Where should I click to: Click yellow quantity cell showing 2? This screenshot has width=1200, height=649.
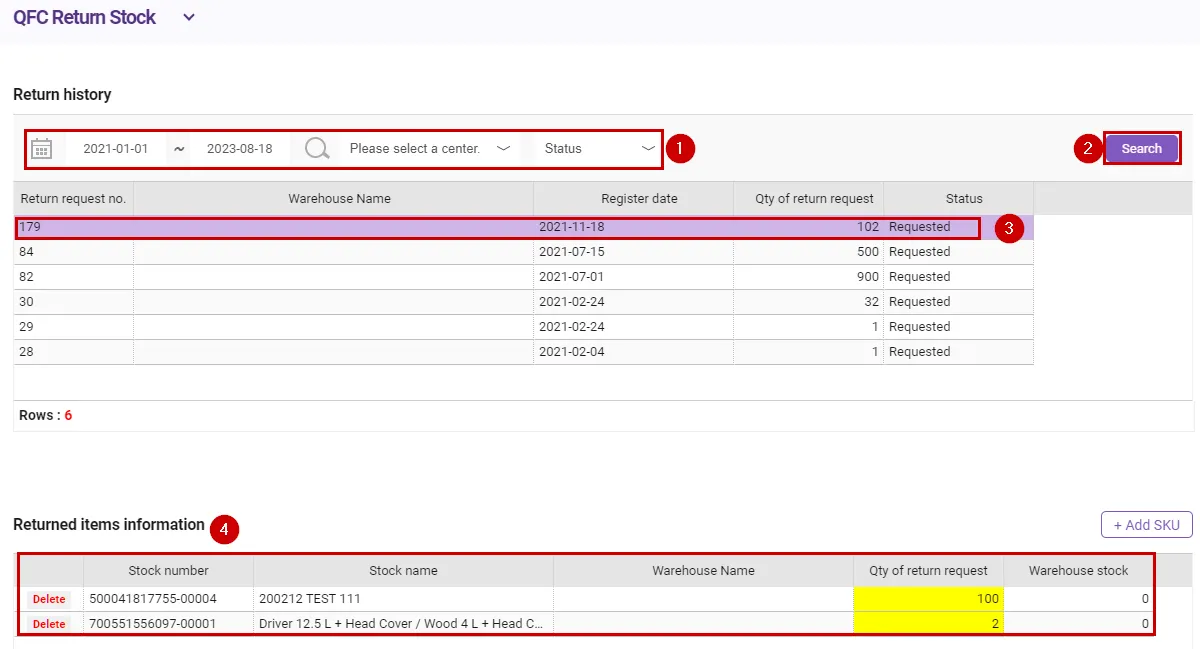[928, 624]
